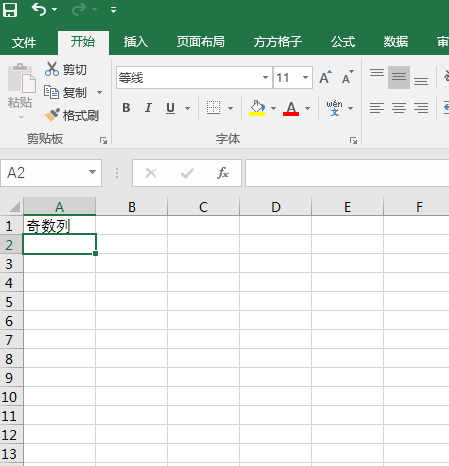Click the 粘贴 paste clipboard icon
The image size is (449, 466).
(x=21, y=78)
